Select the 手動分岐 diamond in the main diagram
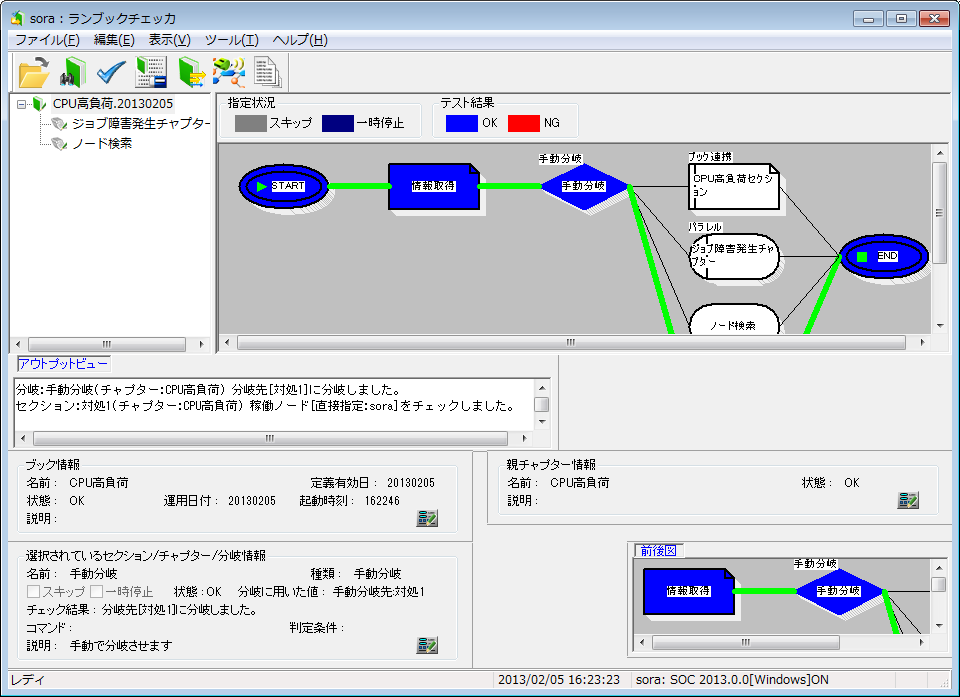Viewport: 960px width, 697px height. [585, 186]
